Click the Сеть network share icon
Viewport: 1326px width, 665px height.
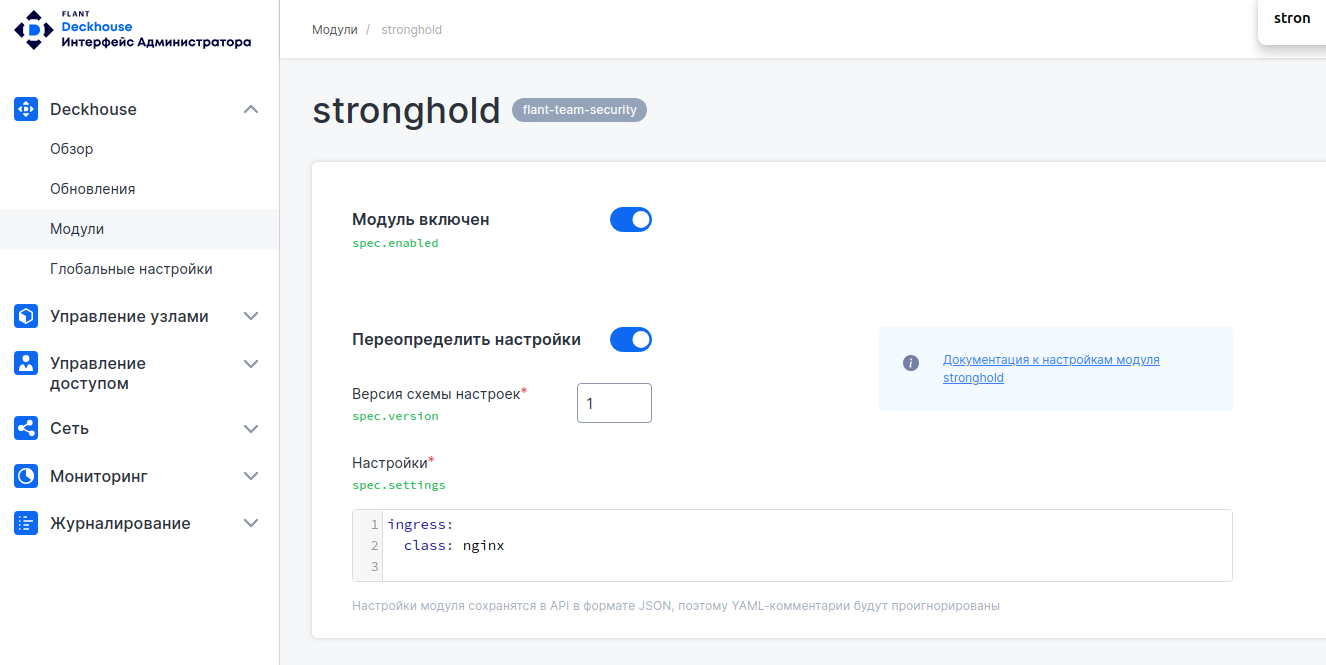25,427
